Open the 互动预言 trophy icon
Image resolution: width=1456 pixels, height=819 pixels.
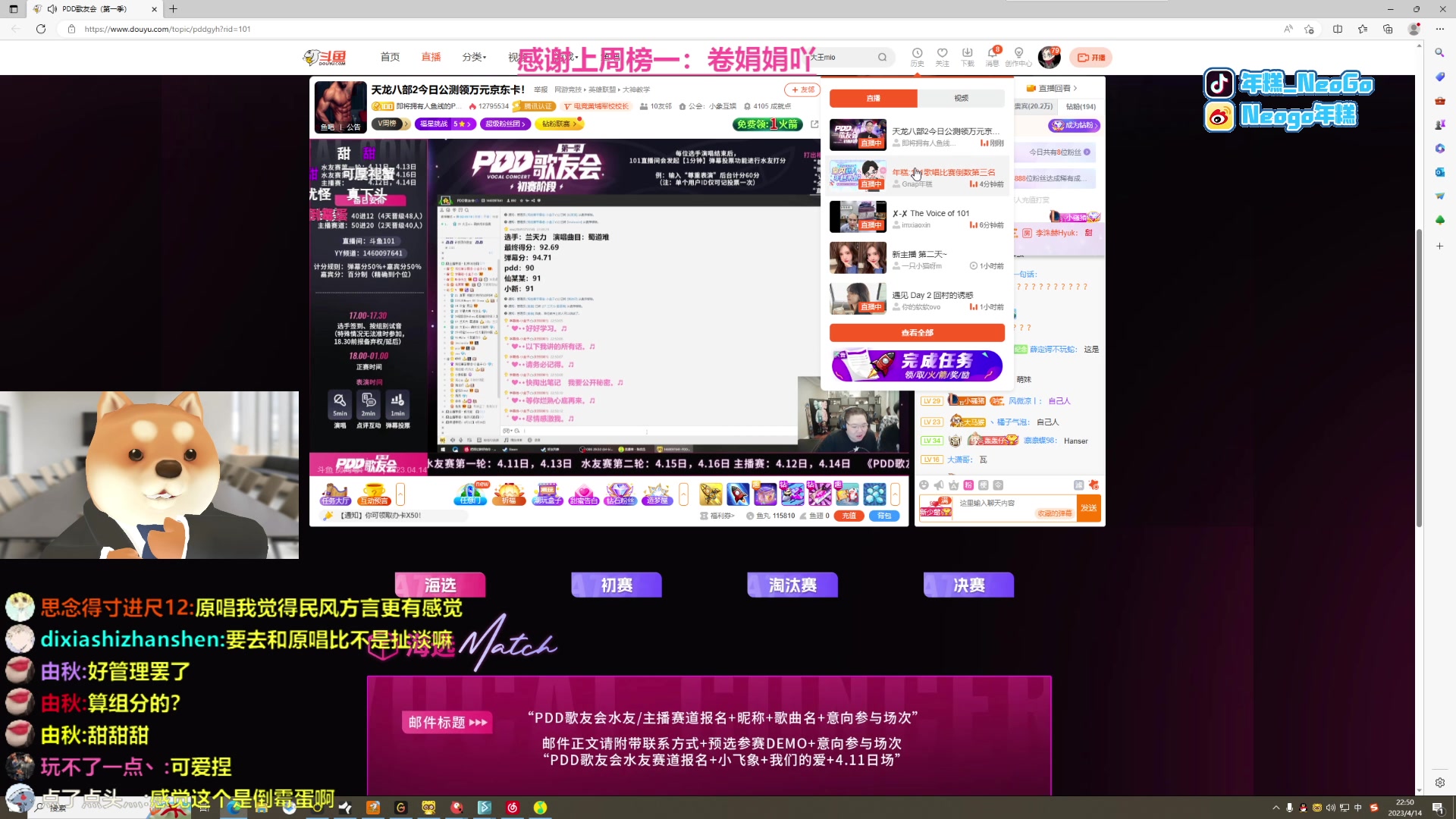[x=373, y=494]
